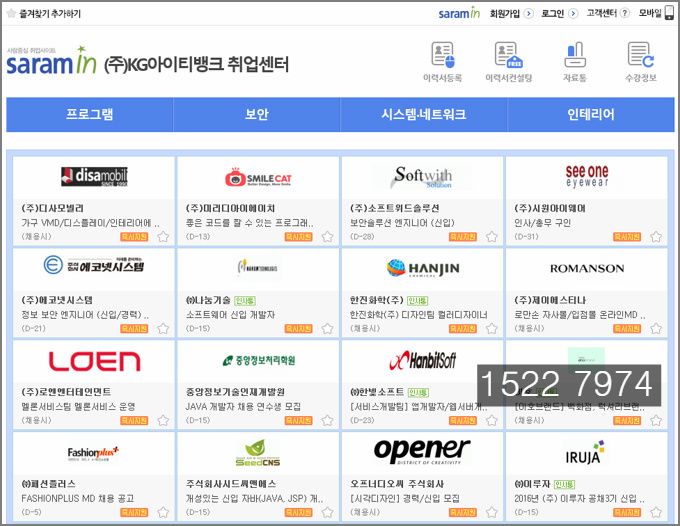Click the SeedCNS logo
Screen dimensions: 680x526
tap(258, 453)
